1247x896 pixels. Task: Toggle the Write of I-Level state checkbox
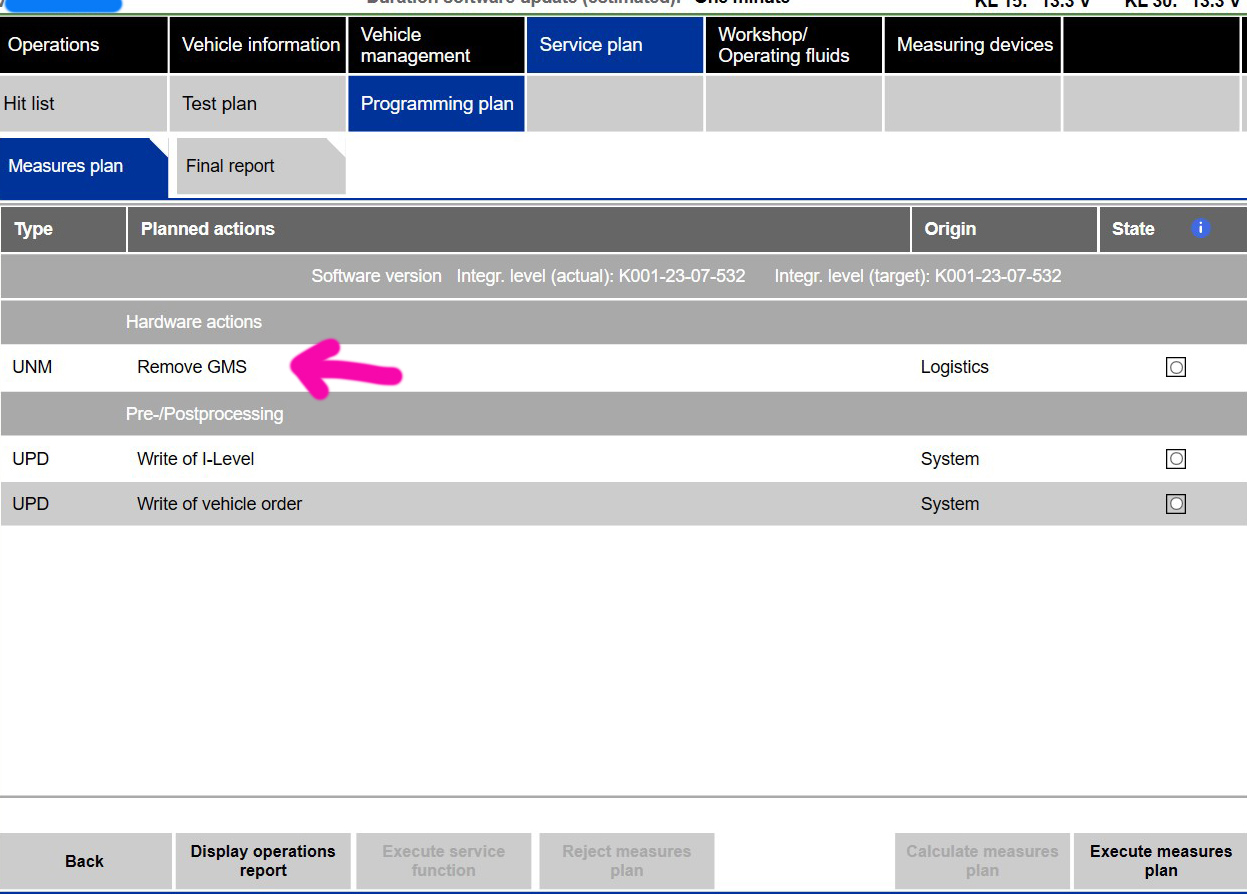tap(1176, 459)
